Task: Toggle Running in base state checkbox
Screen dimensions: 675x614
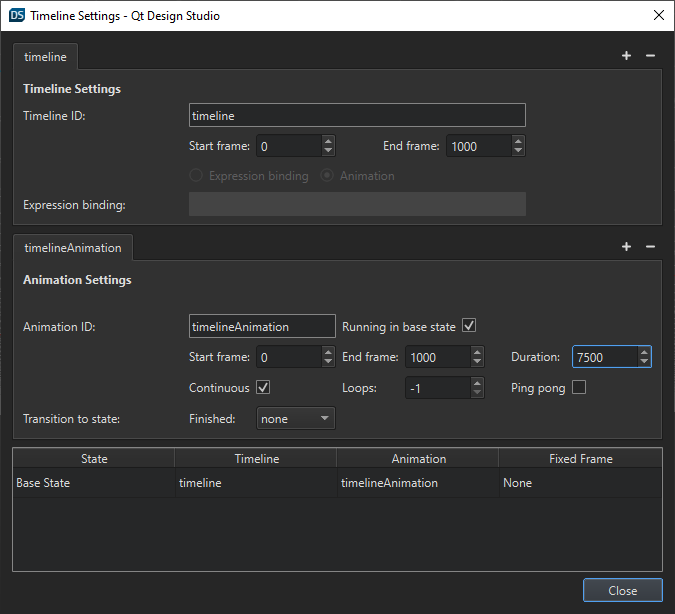Action: [x=469, y=326]
